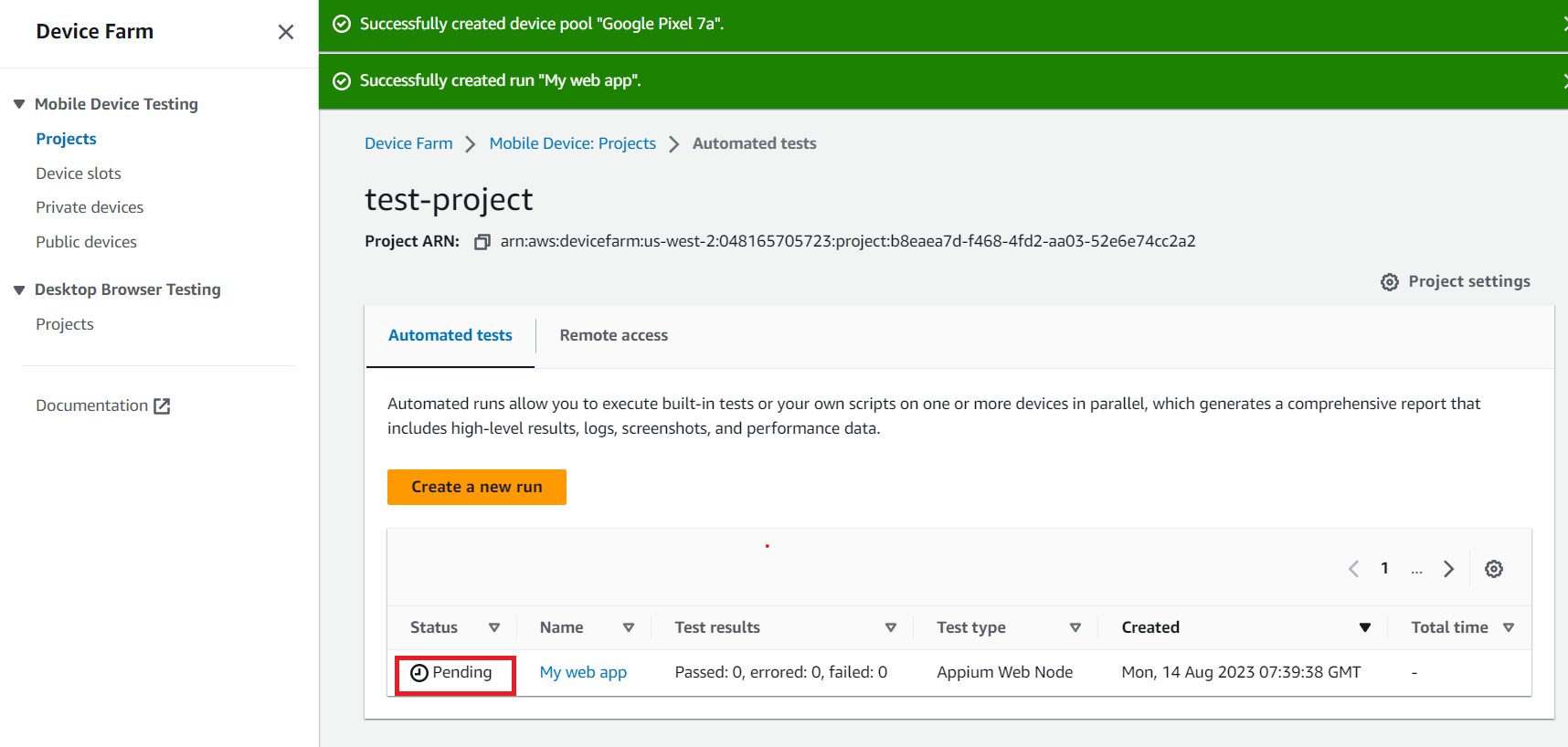Image resolution: width=1568 pixels, height=747 pixels.
Task: Open Device slots in sidebar
Action: pos(79,174)
